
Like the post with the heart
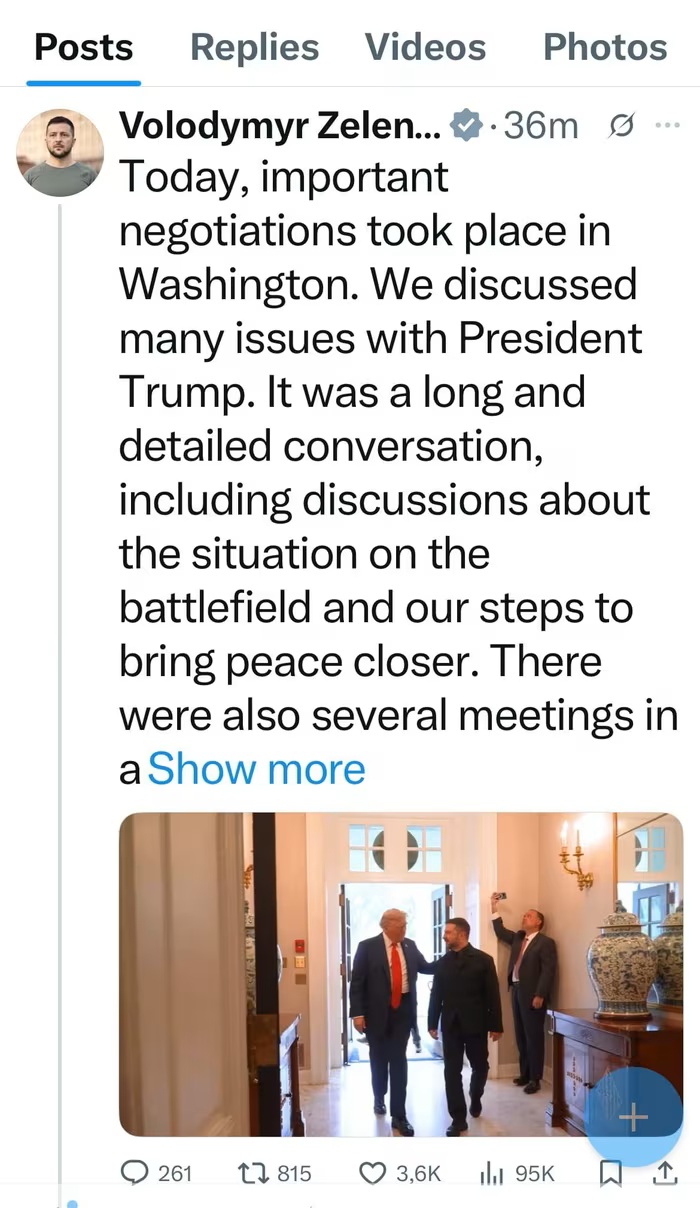click(372, 1173)
